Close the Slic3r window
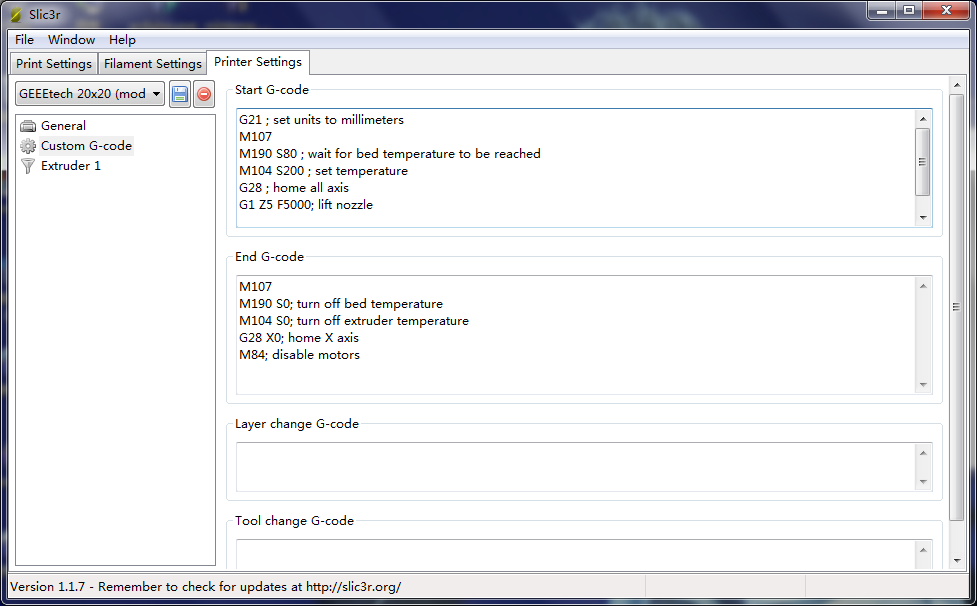Viewport: 977px width, 606px height. [x=946, y=11]
